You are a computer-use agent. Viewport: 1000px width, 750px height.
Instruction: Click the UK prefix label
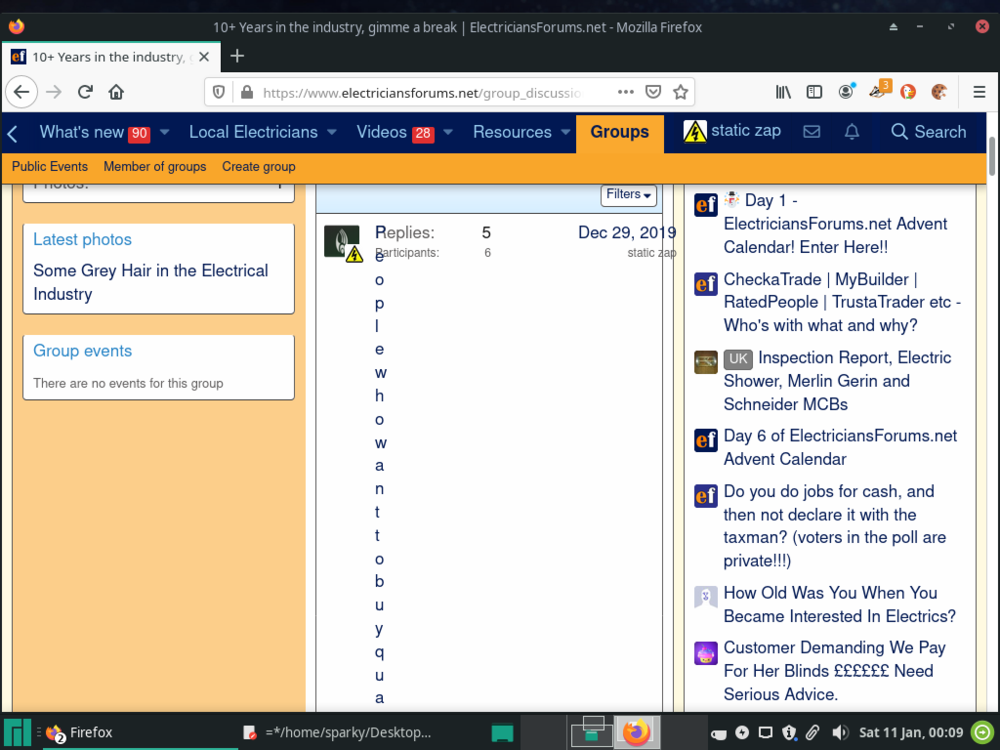click(738, 359)
